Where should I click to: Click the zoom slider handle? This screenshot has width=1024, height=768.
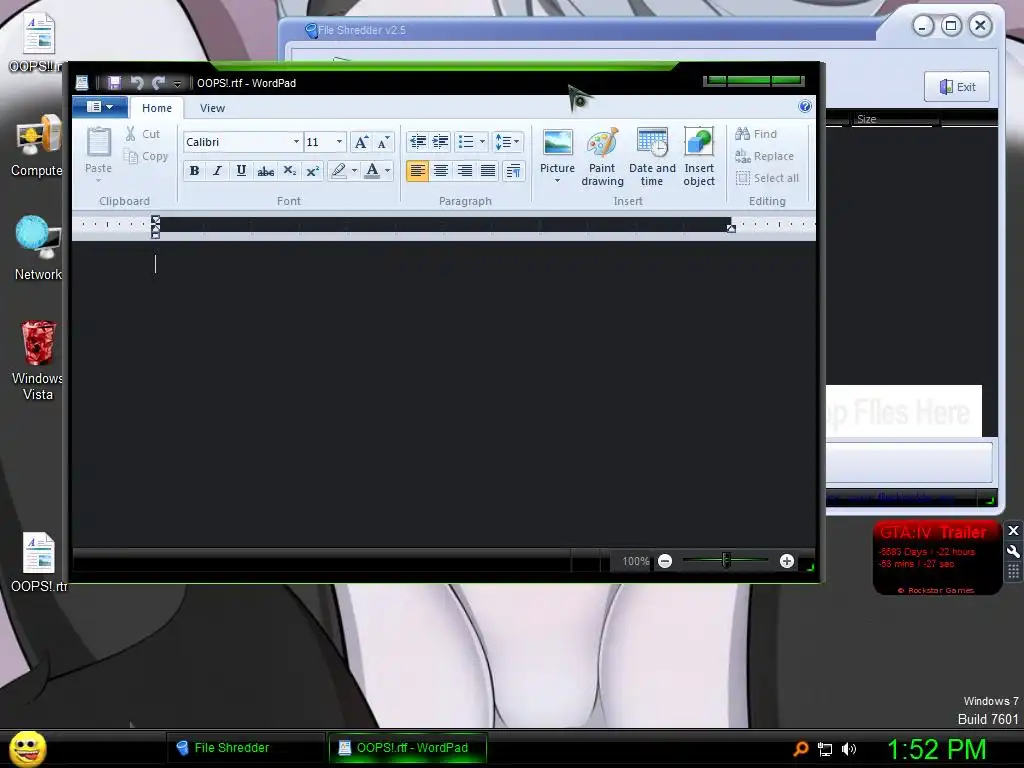(x=726, y=560)
